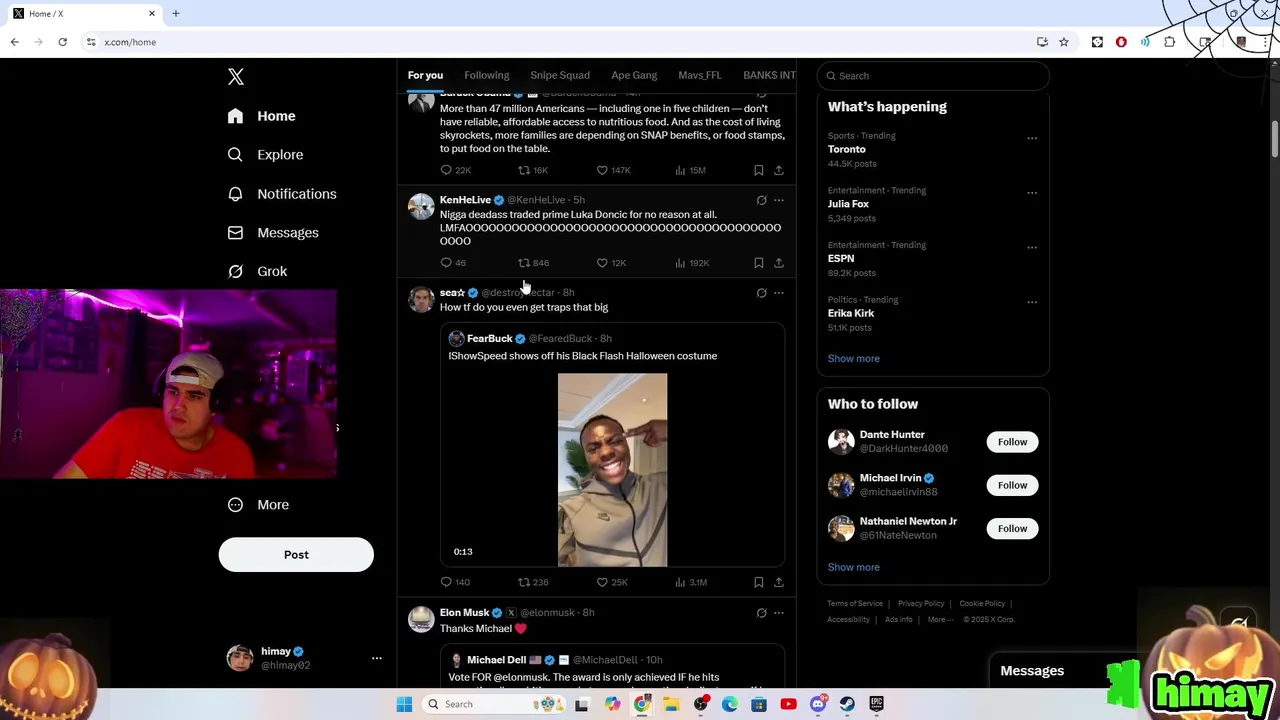
Task: Open Steam from the taskbar
Action: [847, 704]
